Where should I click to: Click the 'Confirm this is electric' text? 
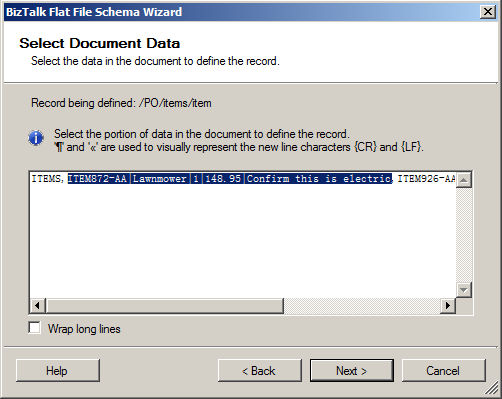(x=319, y=179)
